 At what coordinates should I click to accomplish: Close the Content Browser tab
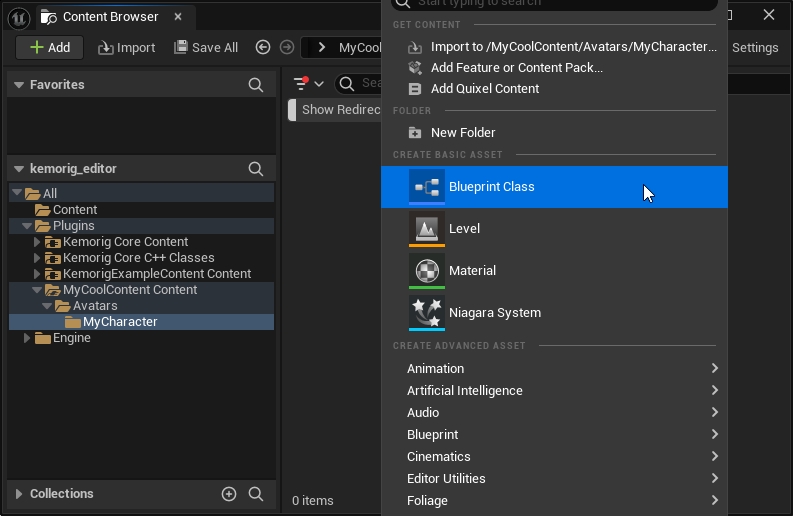click(x=177, y=17)
